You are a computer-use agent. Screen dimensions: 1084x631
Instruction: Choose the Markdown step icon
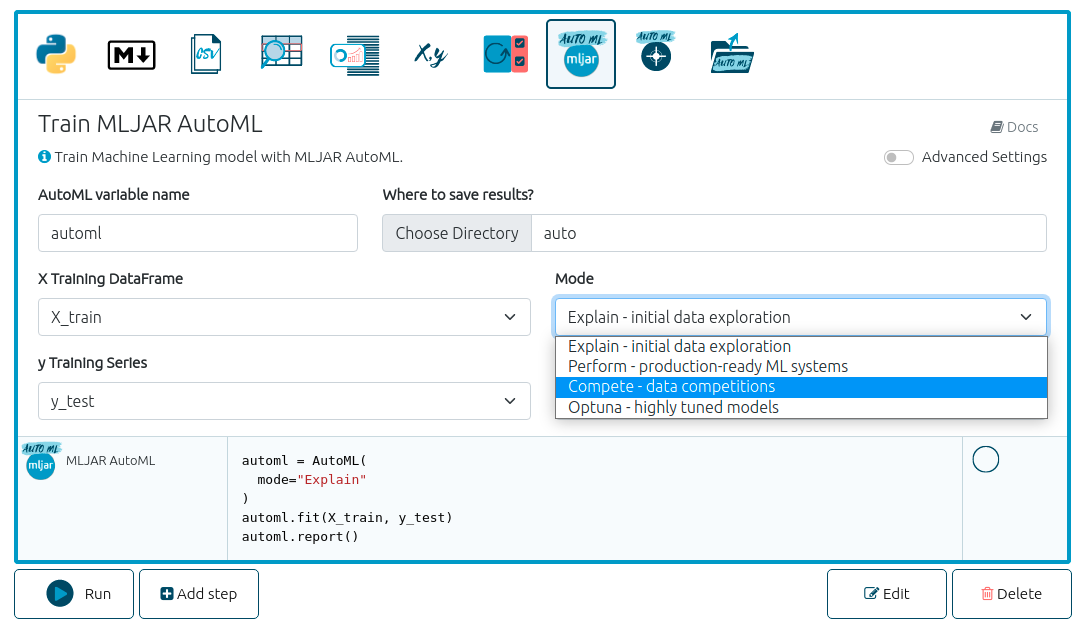131,55
